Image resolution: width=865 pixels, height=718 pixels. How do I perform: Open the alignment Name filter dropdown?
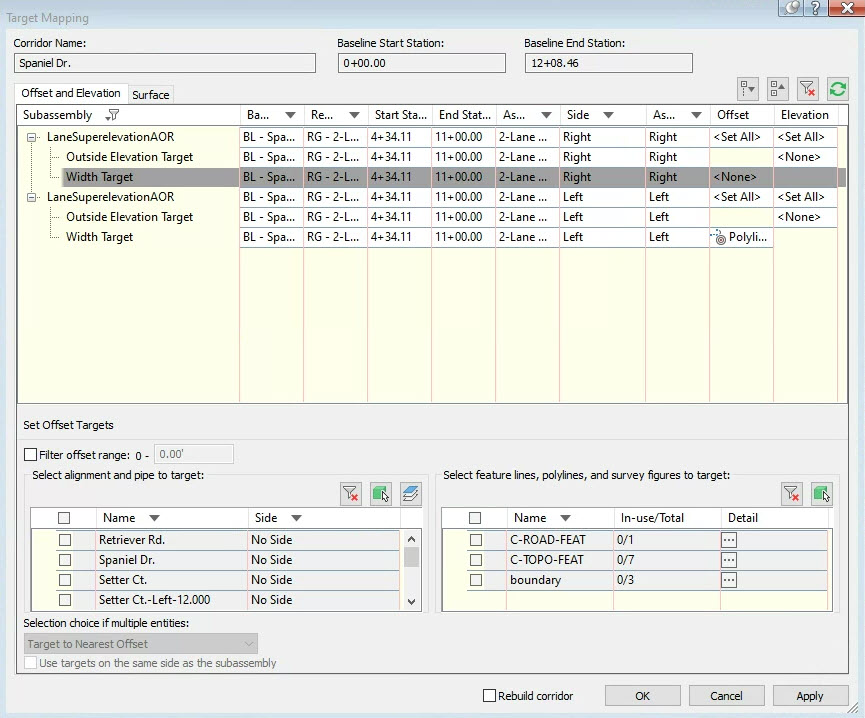coord(154,518)
